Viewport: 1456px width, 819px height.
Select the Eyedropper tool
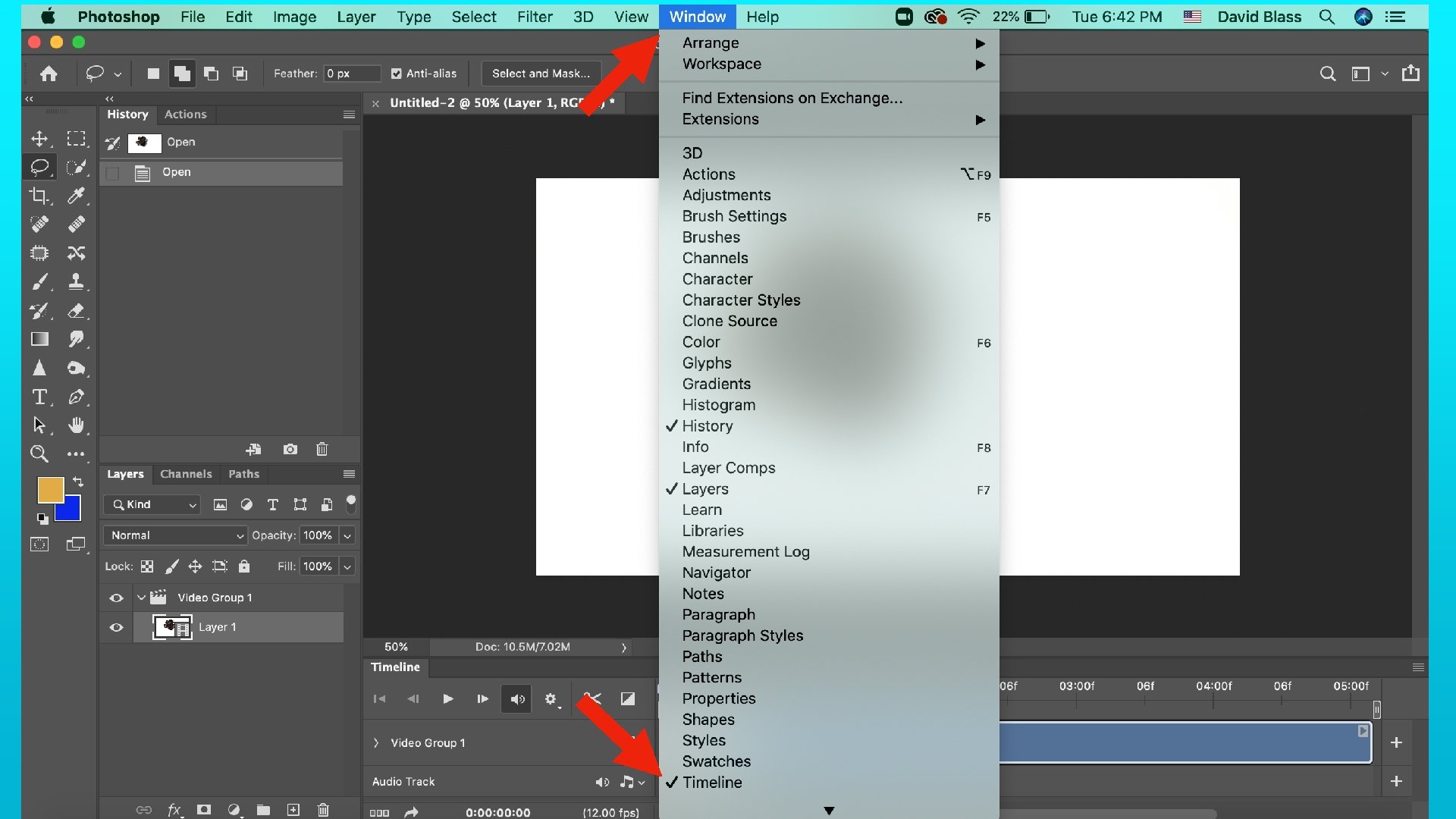76,196
